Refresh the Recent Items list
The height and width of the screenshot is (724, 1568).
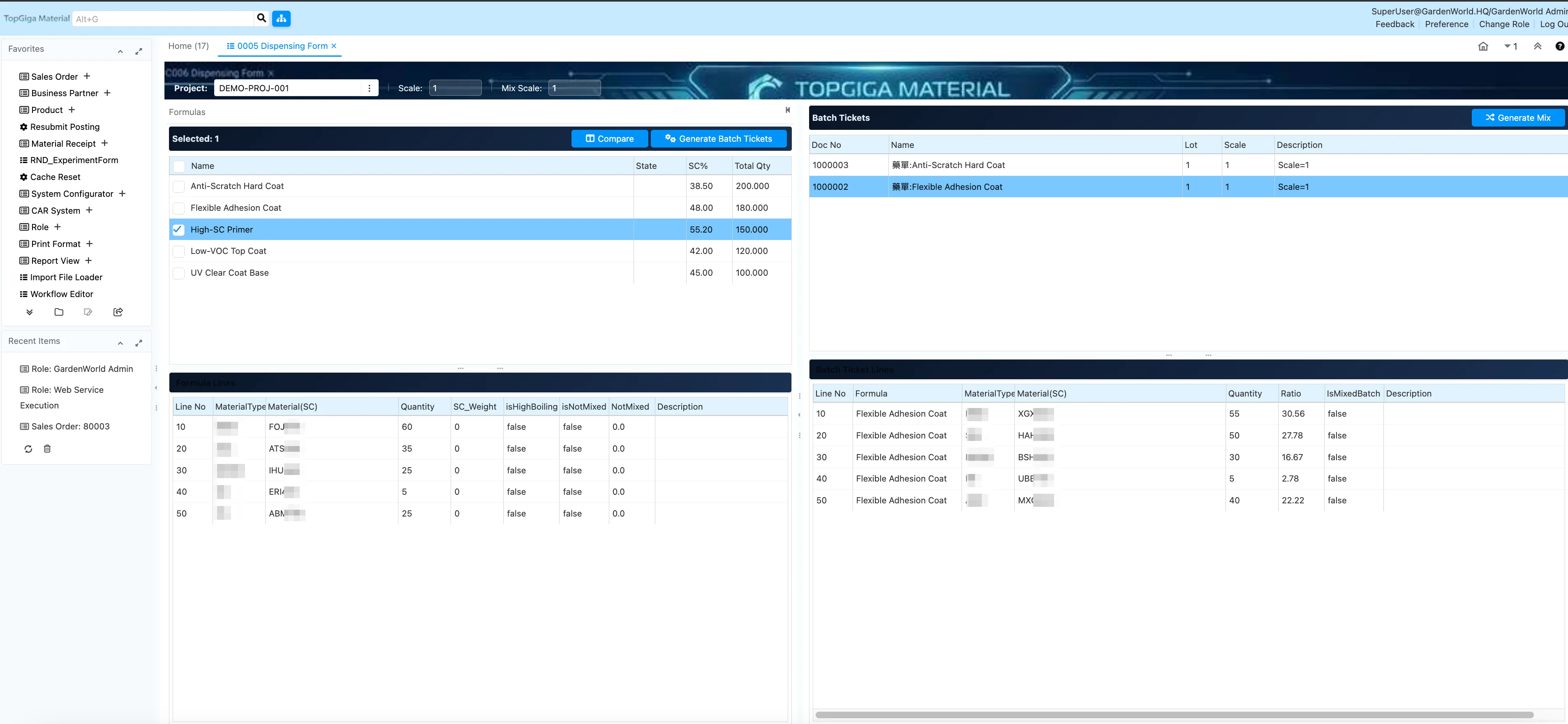coord(28,448)
